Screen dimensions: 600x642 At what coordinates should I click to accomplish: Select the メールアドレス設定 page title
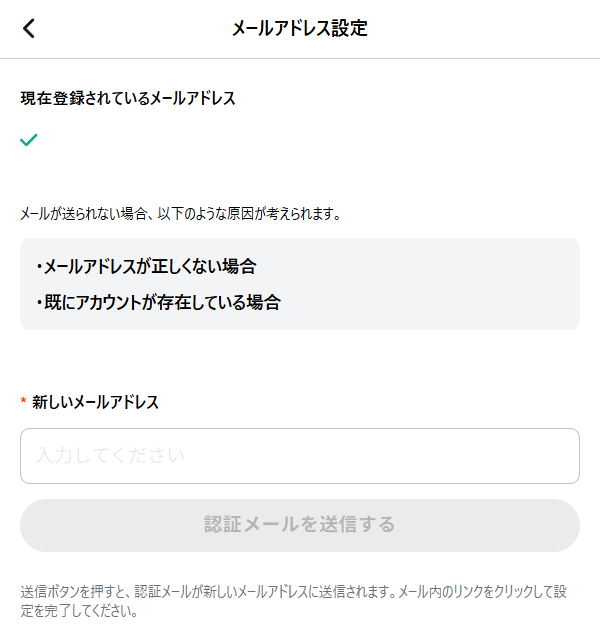tap(300, 29)
